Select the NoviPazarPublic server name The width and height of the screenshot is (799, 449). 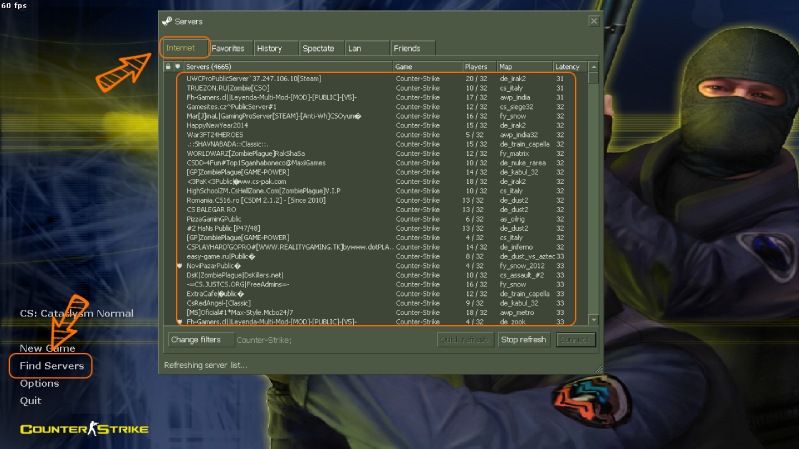214,266
